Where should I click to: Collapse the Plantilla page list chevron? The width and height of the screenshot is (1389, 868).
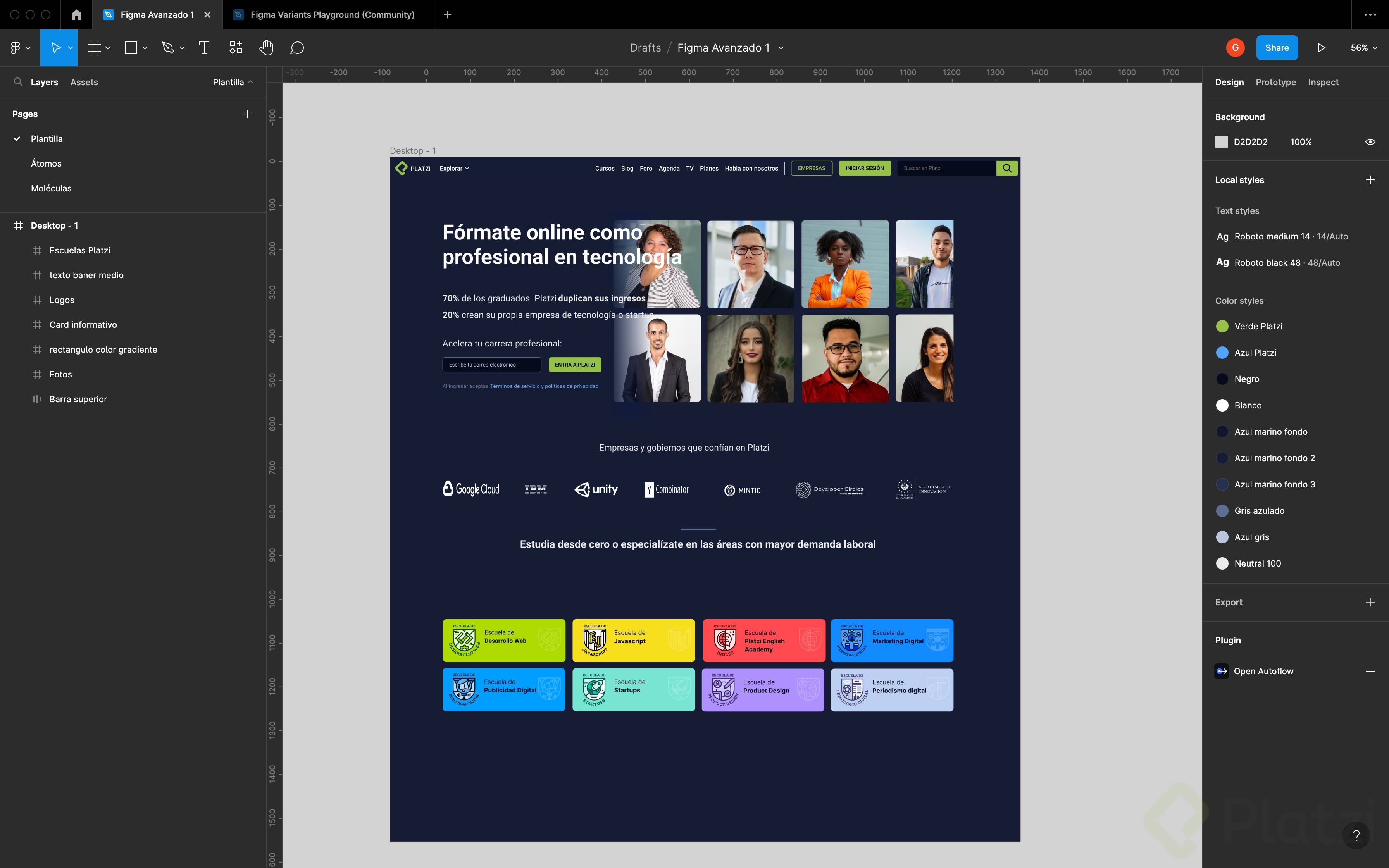[250, 82]
